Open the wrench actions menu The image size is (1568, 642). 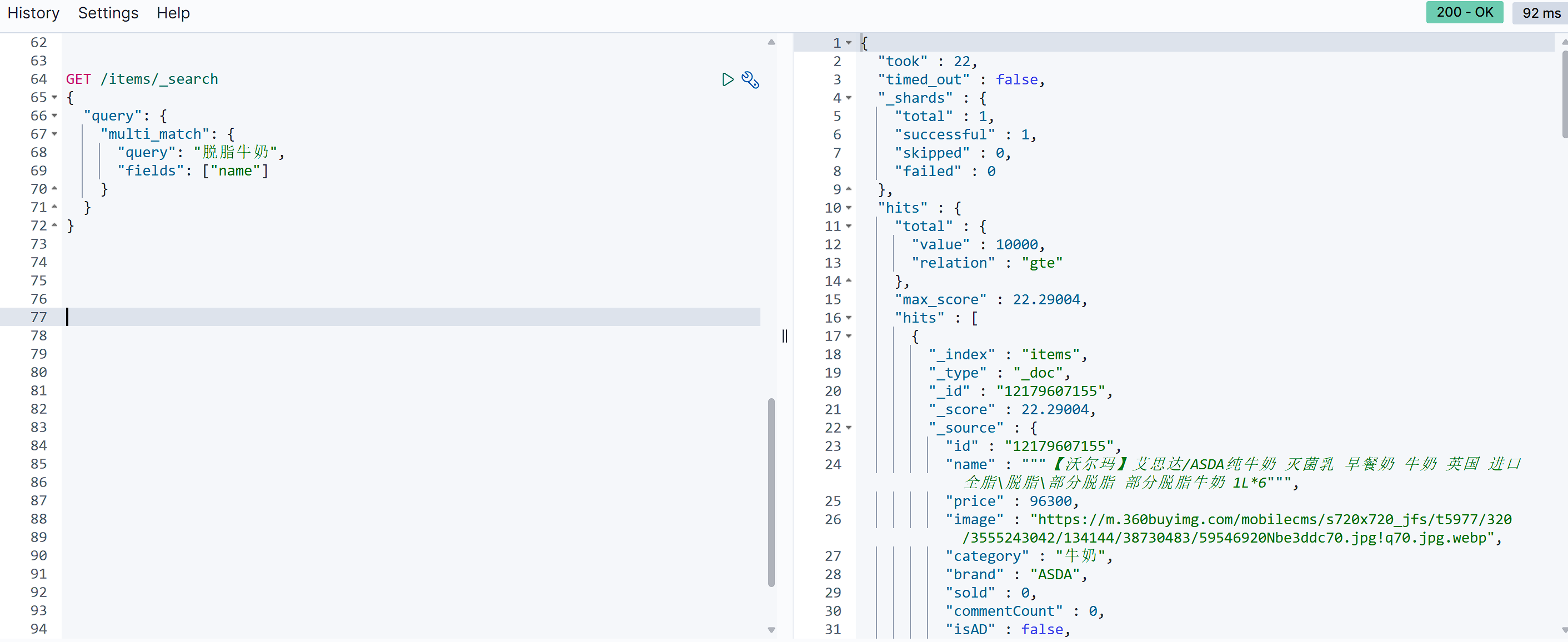(750, 80)
